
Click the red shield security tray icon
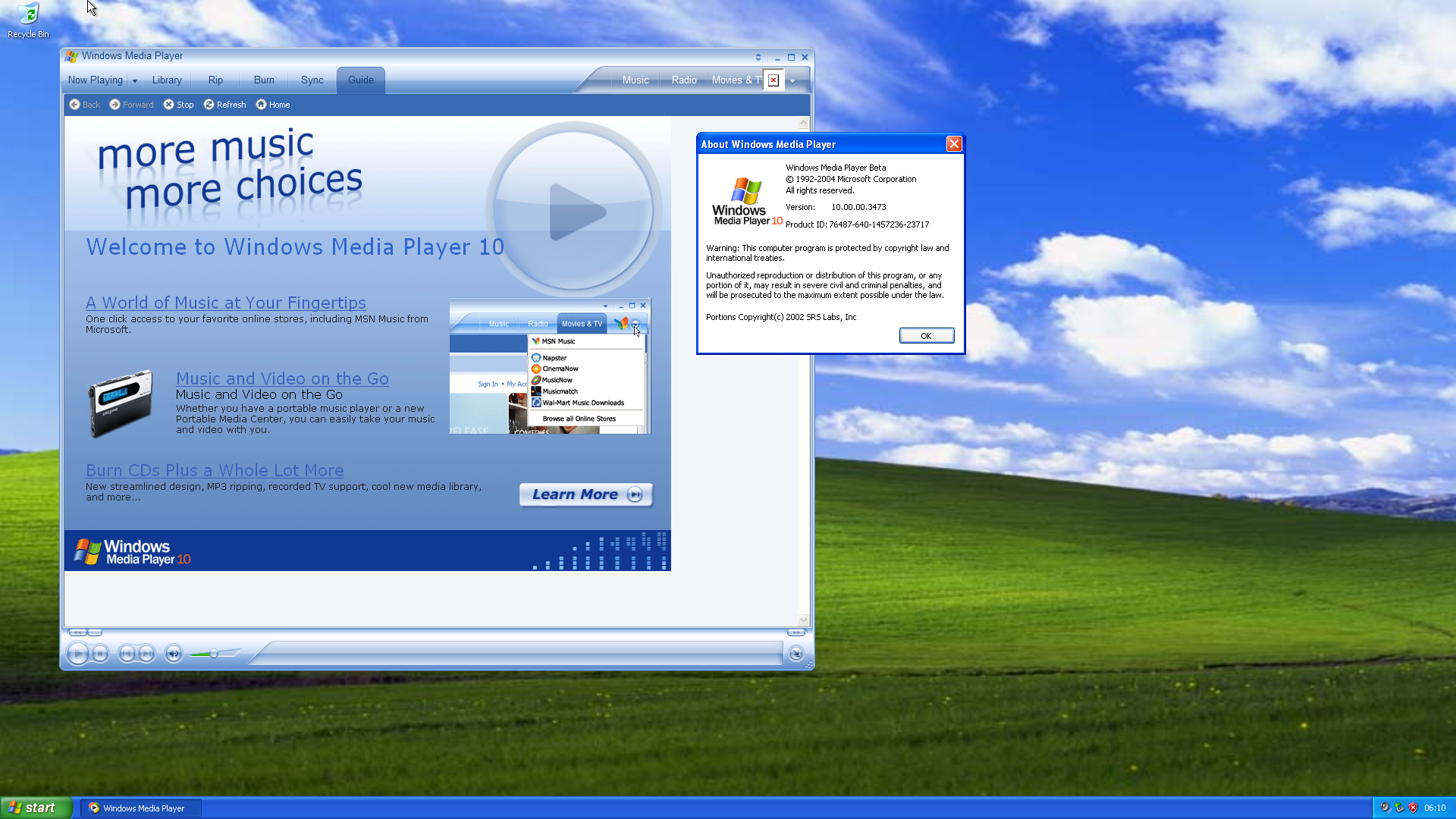coord(1413,808)
